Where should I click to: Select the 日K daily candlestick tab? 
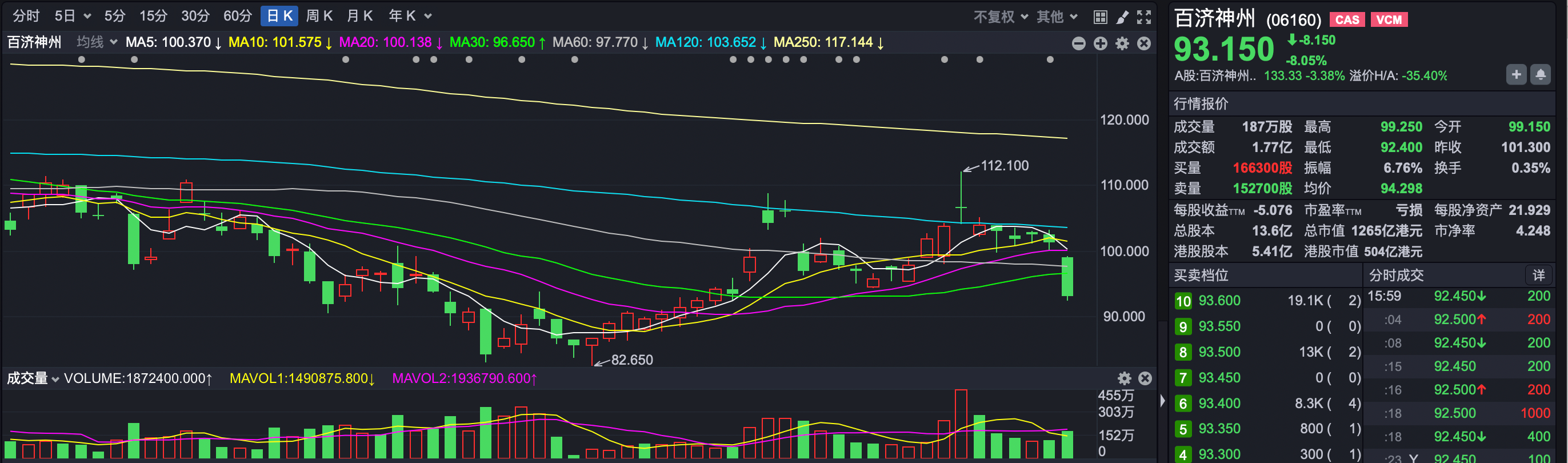[x=279, y=16]
